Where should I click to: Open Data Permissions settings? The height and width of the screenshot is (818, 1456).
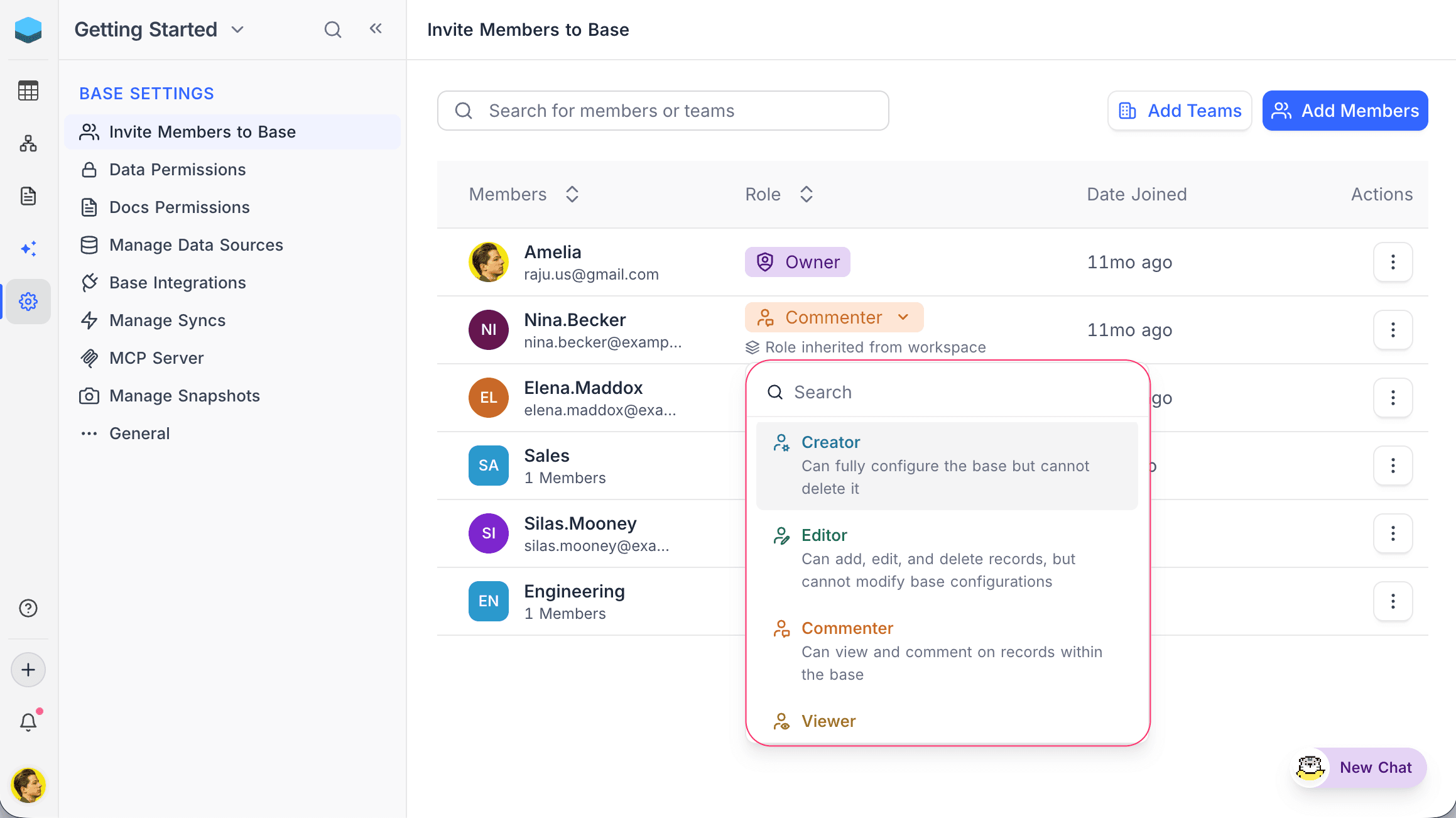tap(177, 170)
